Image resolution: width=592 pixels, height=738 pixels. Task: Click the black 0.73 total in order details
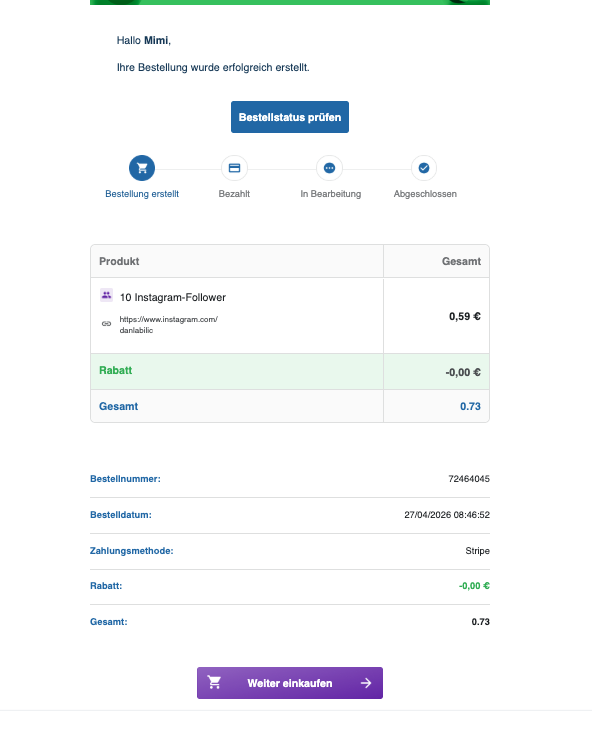coord(480,622)
